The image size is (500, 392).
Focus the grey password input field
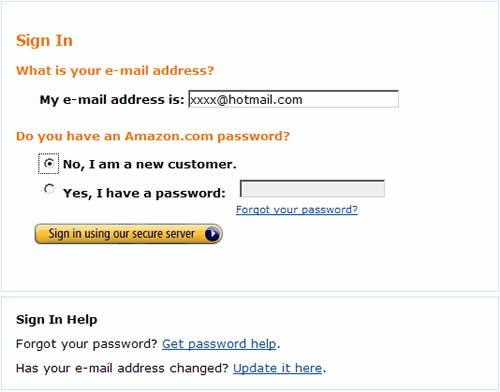click(x=312, y=189)
